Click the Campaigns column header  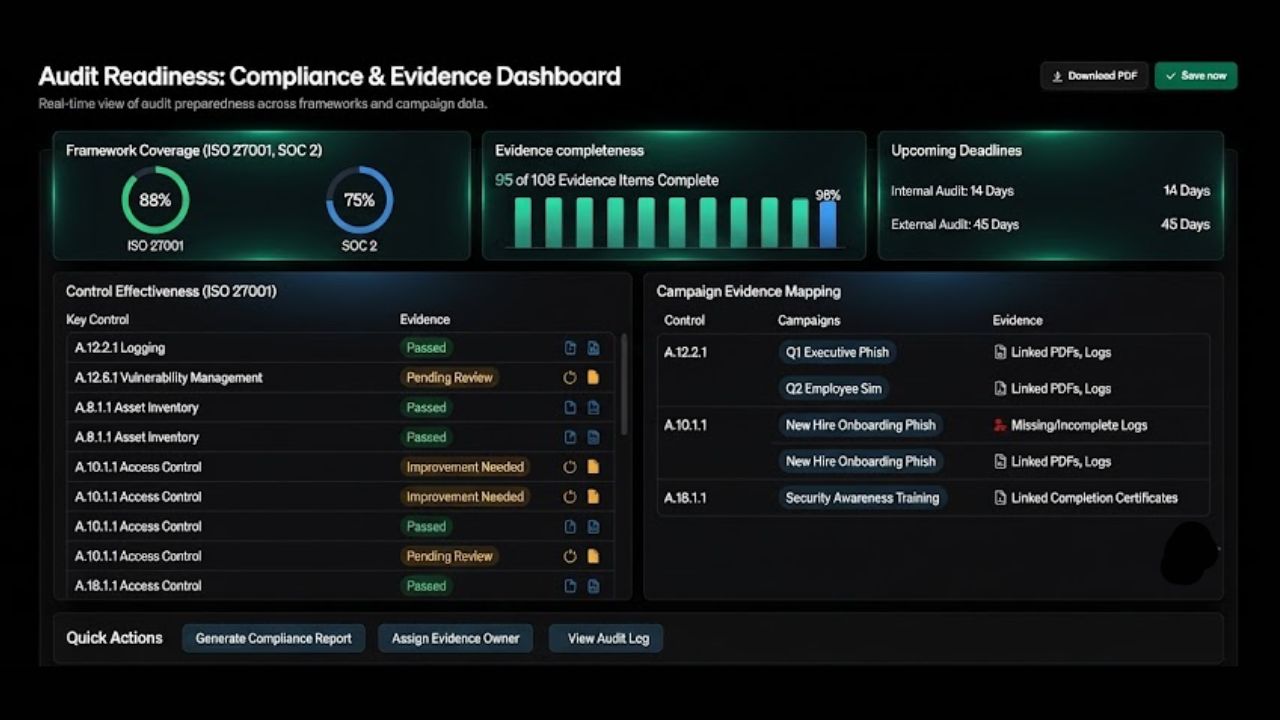click(809, 321)
